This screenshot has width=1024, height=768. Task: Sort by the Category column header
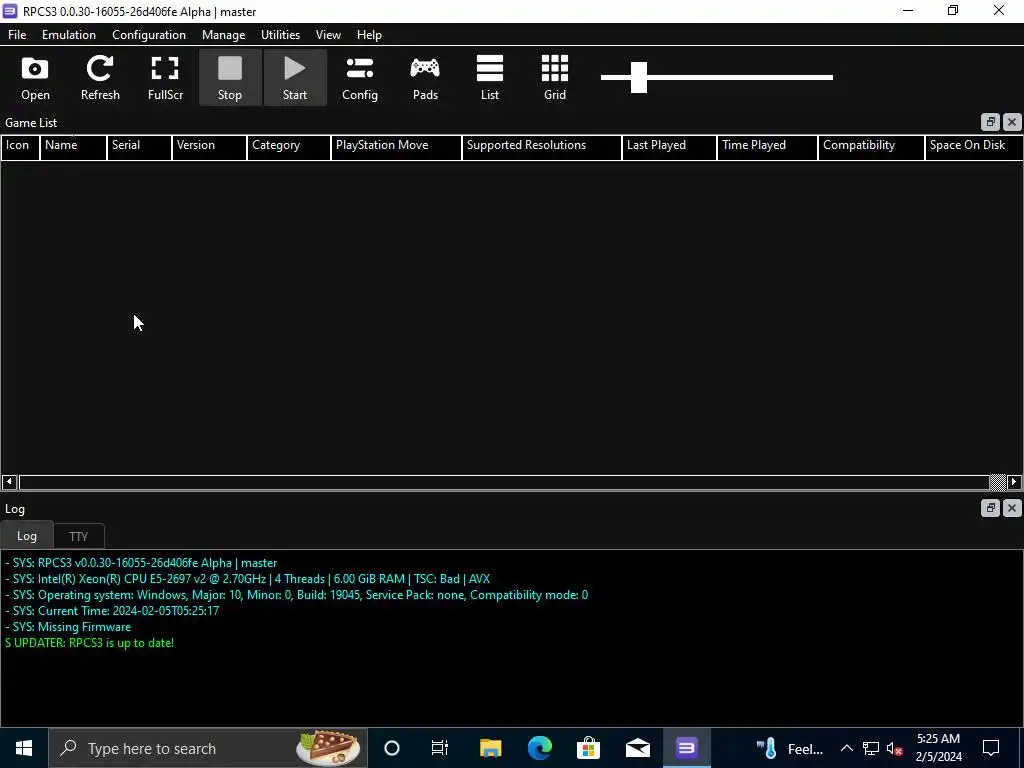tap(289, 147)
